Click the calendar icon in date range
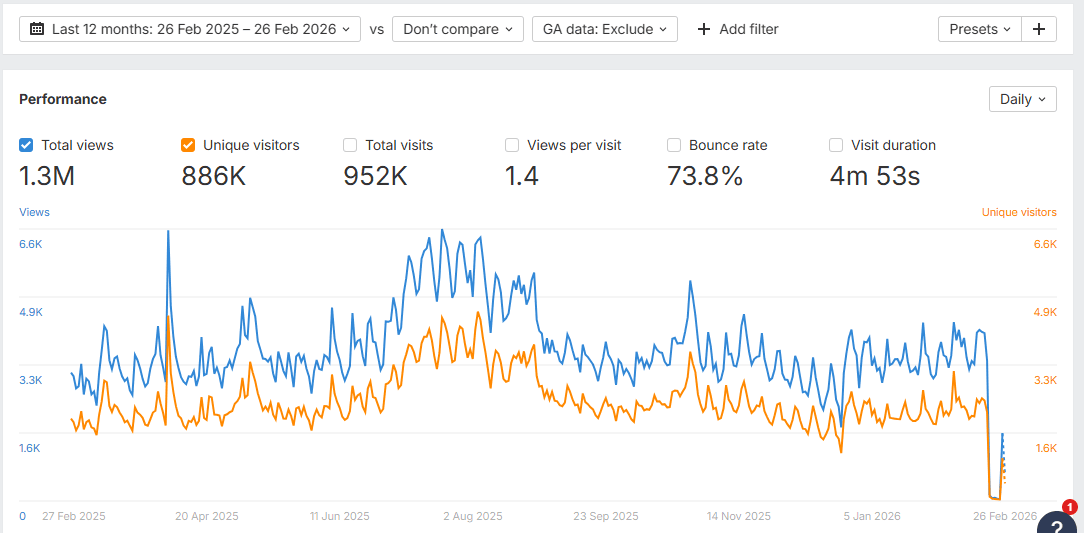This screenshot has height=533, width=1084. coord(37,29)
